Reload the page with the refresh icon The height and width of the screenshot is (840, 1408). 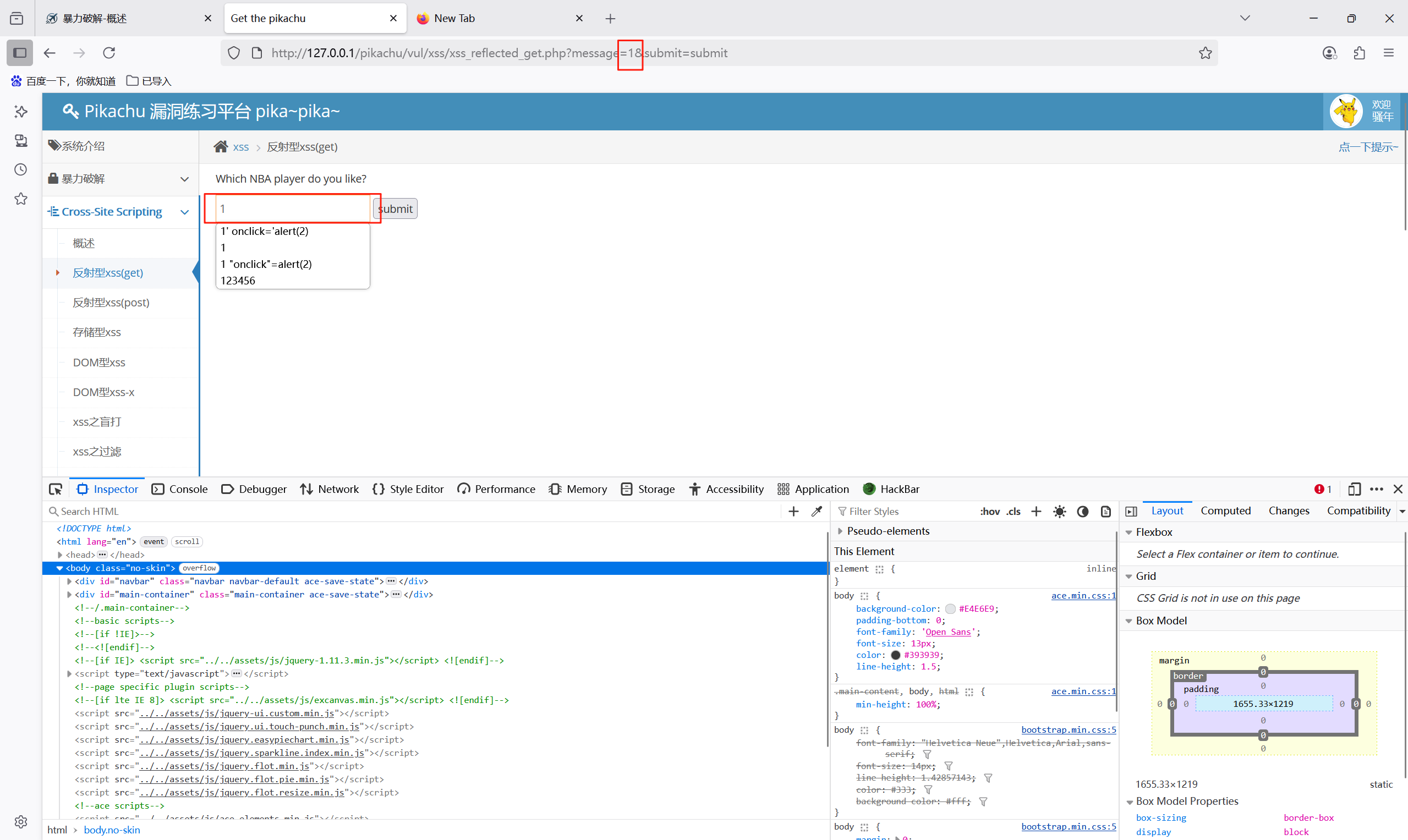(x=109, y=53)
